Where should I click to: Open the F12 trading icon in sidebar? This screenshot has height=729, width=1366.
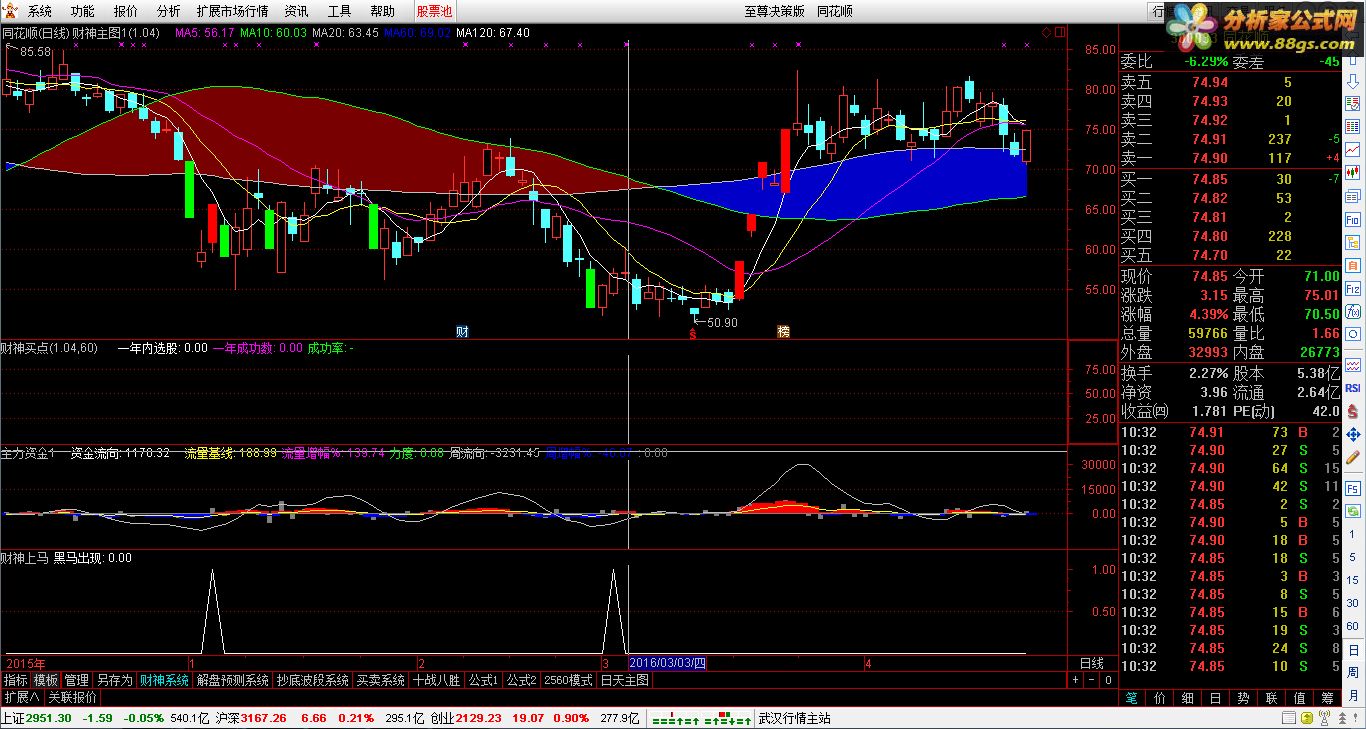pyautogui.click(x=1352, y=290)
